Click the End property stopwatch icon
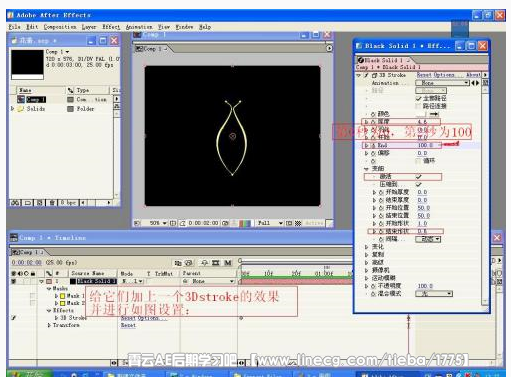Viewport: 511px width, 377px height. pos(373,145)
